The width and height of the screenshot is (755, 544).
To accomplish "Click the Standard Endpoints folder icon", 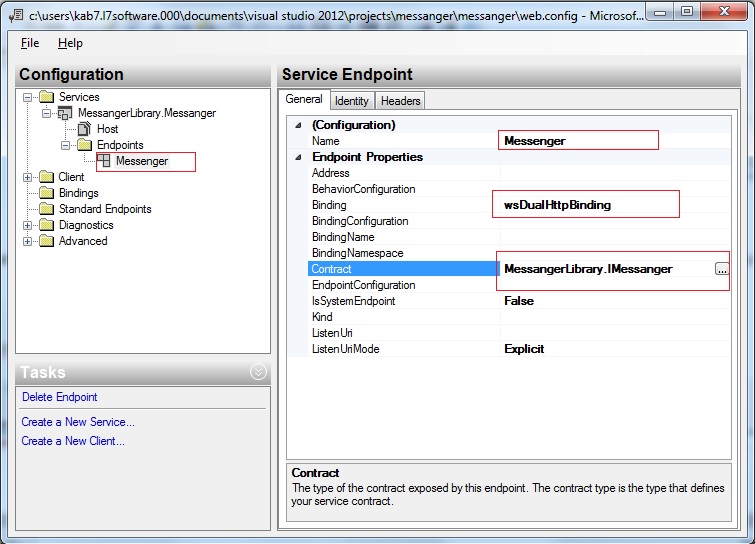I will pos(46,208).
